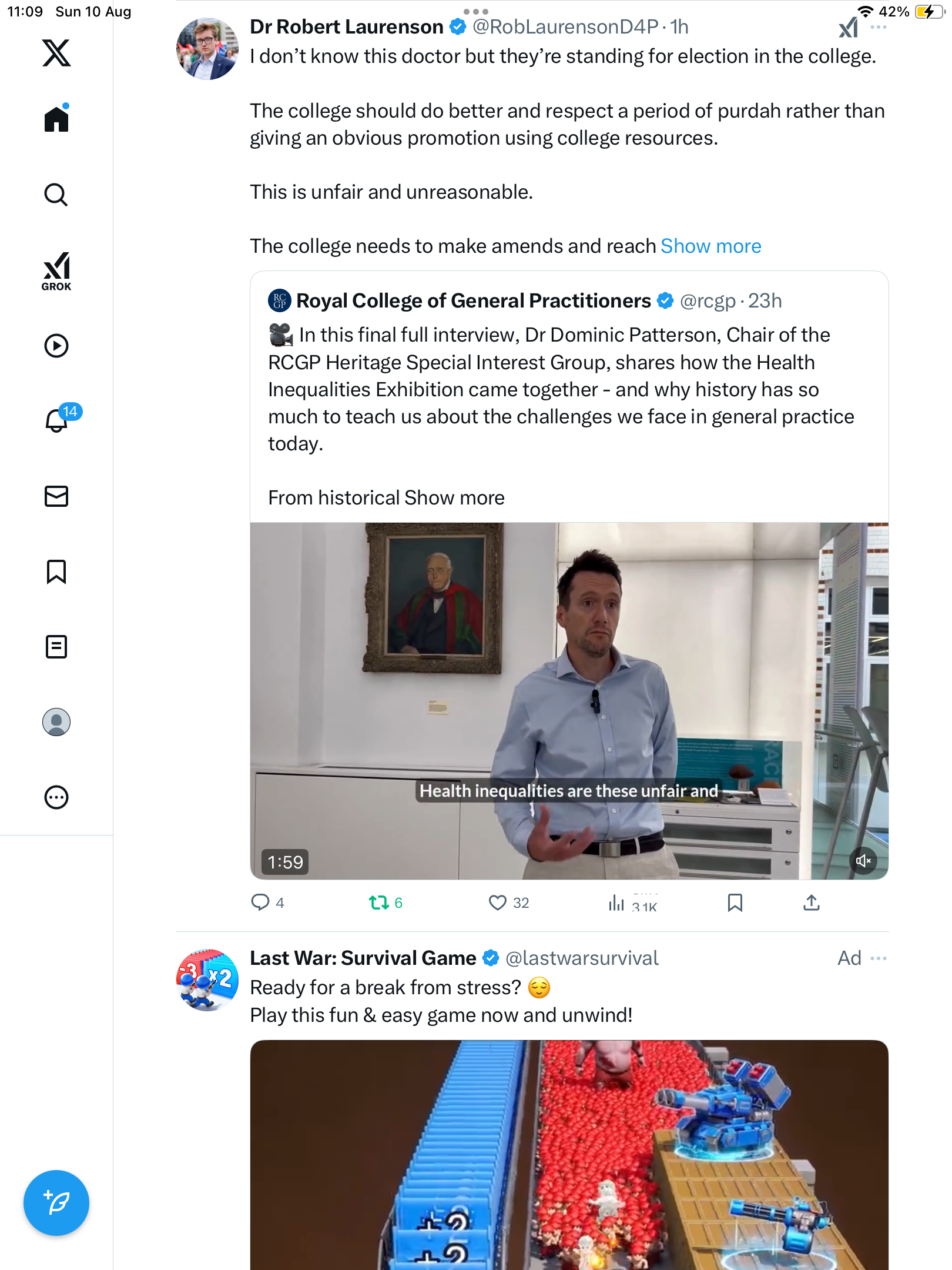Open the search magnifier in sidebar
This screenshot has width=952, height=1270.
point(56,195)
